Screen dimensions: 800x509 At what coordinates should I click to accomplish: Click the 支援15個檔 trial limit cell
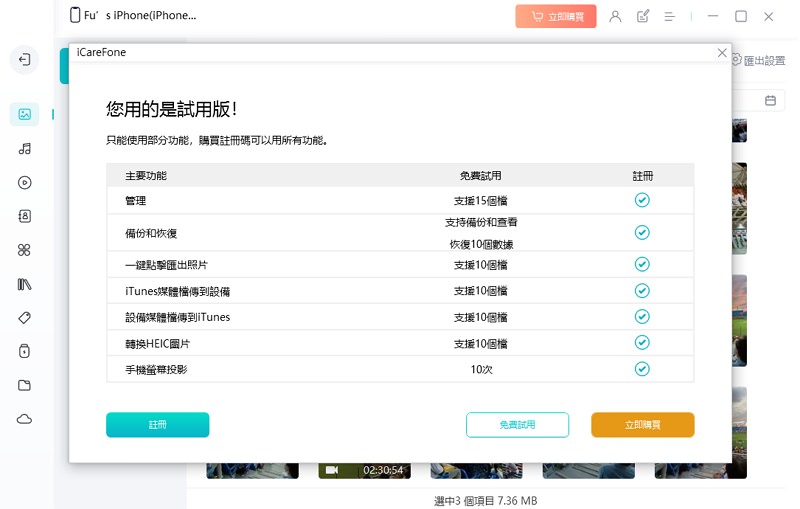click(481, 201)
